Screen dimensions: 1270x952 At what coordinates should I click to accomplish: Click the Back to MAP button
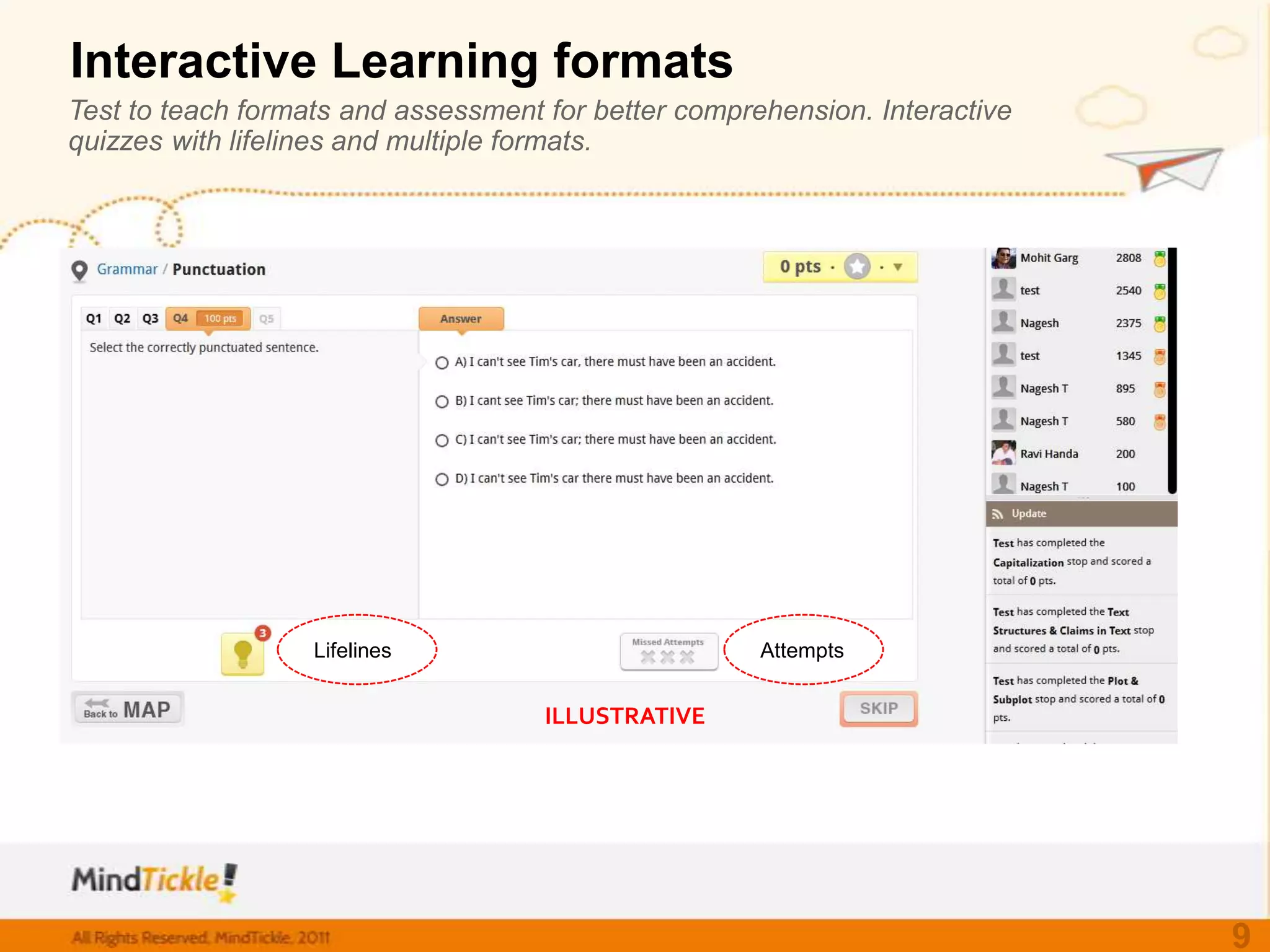(x=127, y=708)
